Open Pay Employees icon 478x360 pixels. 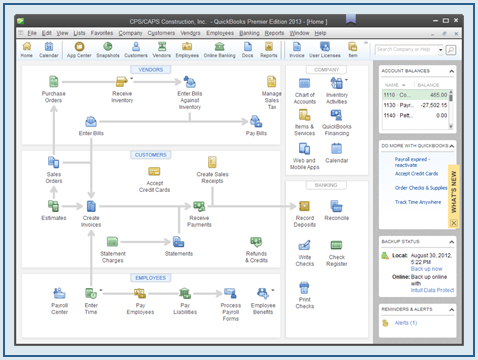coord(140,293)
